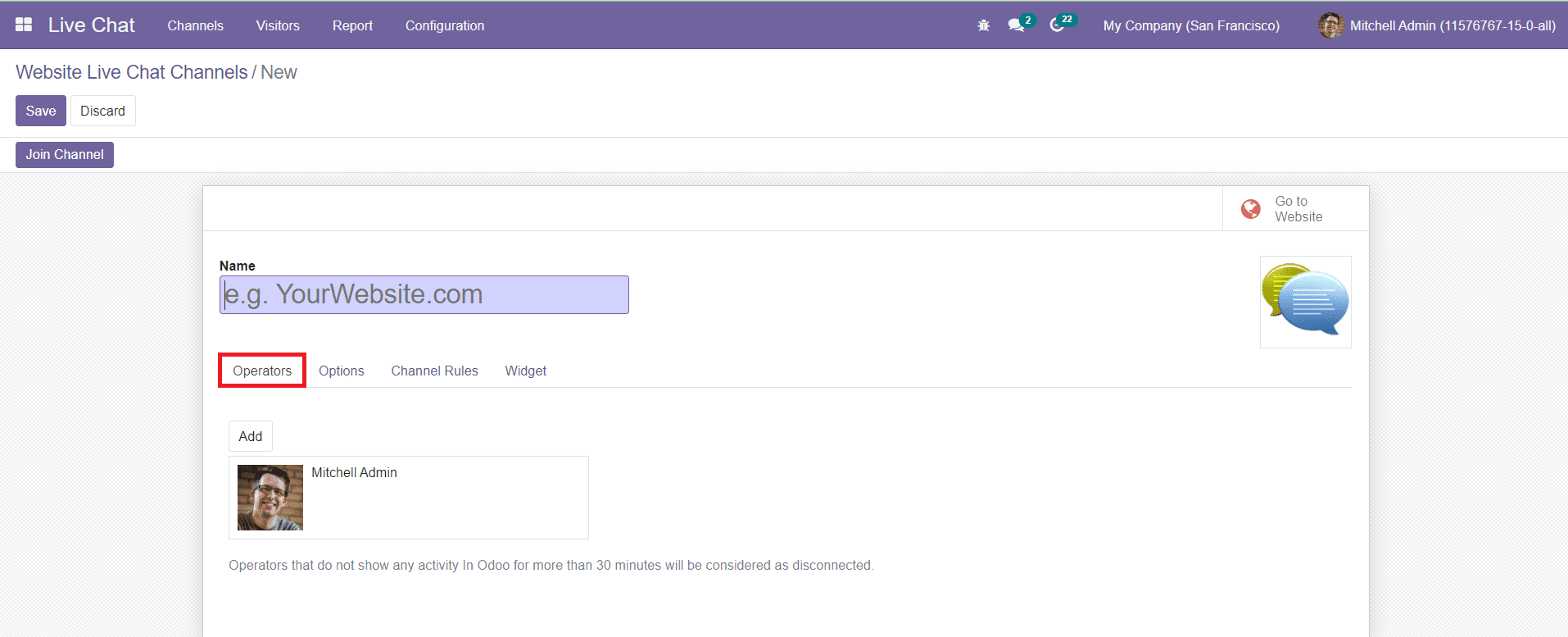Click Add to add an operator

(251, 436)
